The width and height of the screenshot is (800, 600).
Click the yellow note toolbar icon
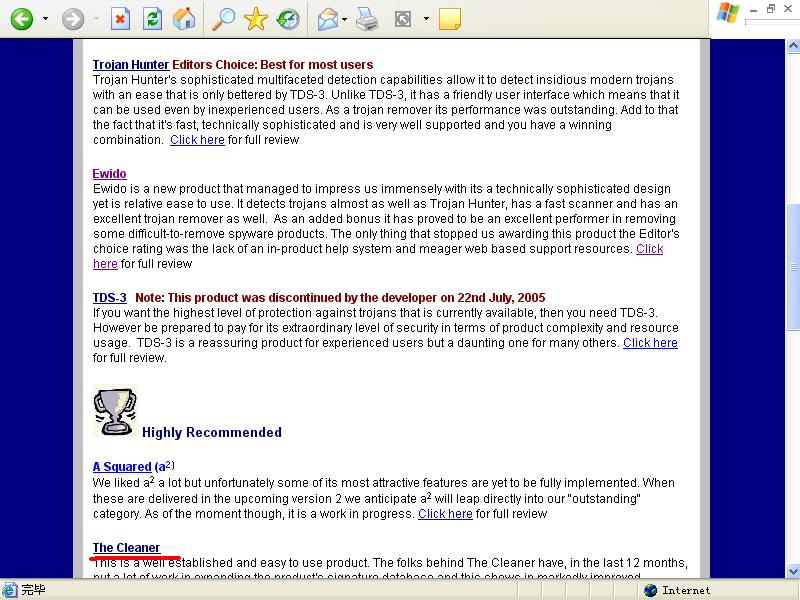click(x=449, y=19)
